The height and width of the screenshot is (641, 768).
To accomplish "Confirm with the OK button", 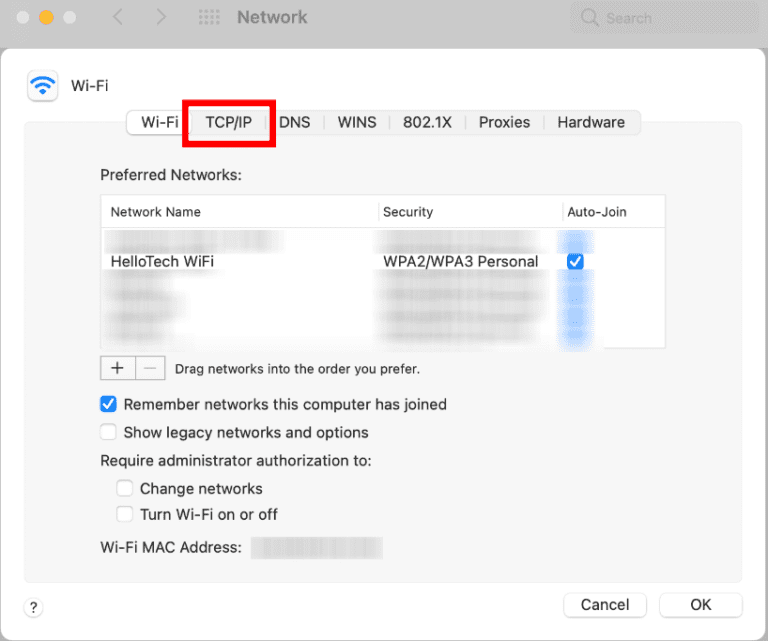I will coord(700,605).
